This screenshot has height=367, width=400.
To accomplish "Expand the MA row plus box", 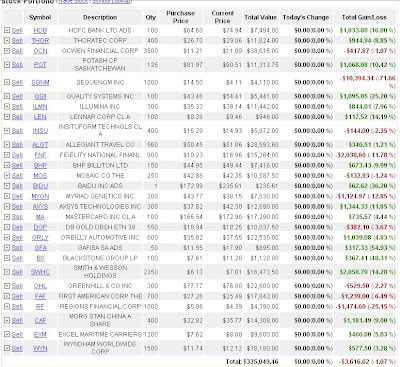I will 7,217.
